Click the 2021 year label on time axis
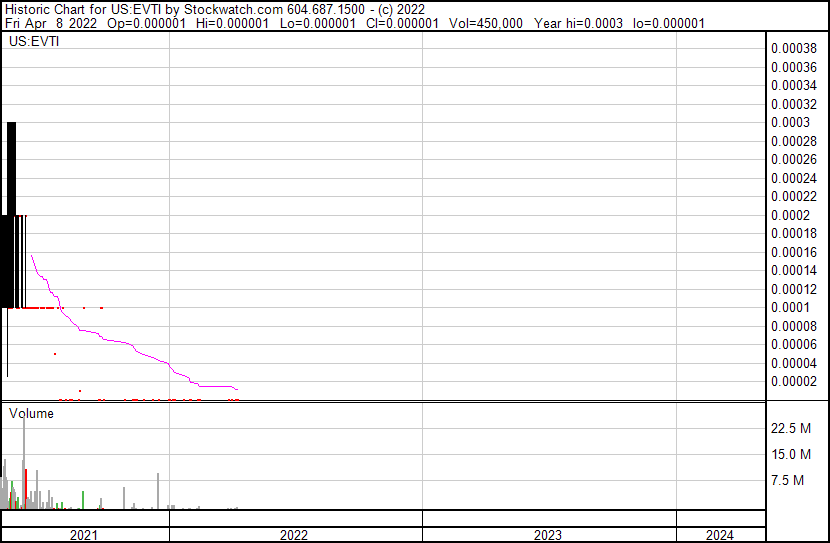Screen dimensions: 830x543 coord(84,536)
